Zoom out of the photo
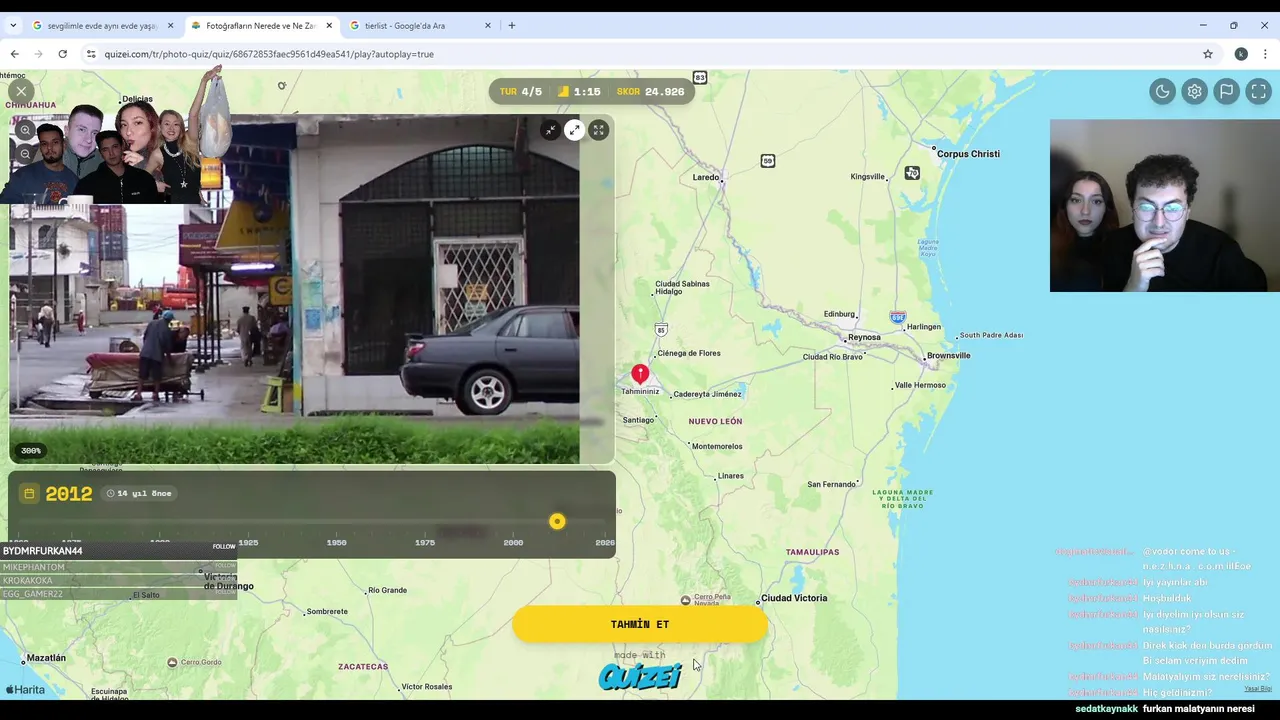 point(25,154)
